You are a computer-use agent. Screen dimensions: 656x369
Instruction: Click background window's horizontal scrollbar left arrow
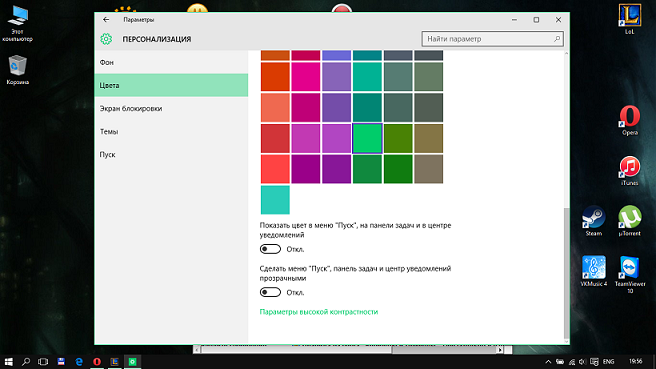pos(197,350)
